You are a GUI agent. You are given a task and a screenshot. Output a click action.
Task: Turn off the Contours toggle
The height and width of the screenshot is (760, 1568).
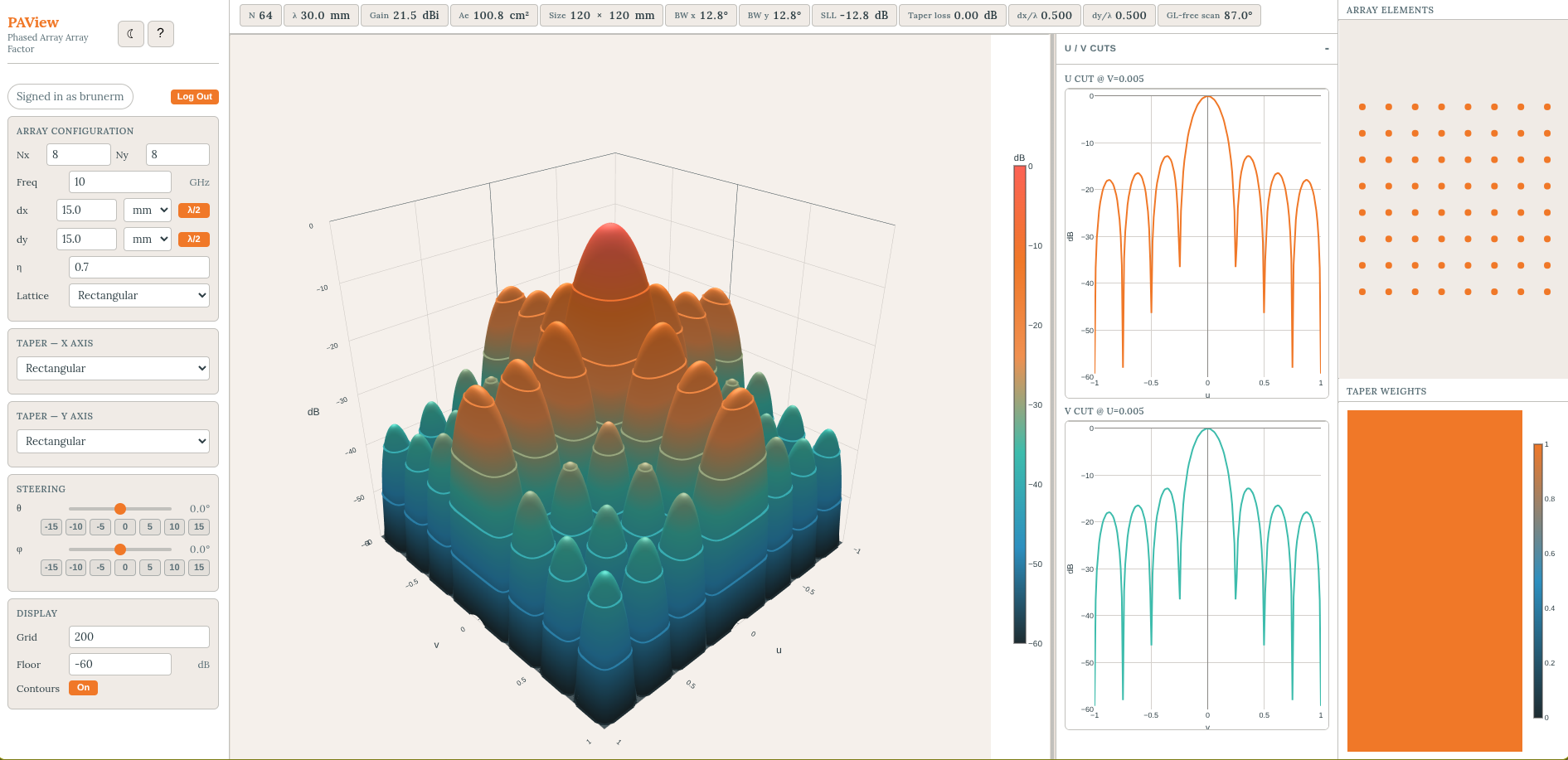coord(83,688)
